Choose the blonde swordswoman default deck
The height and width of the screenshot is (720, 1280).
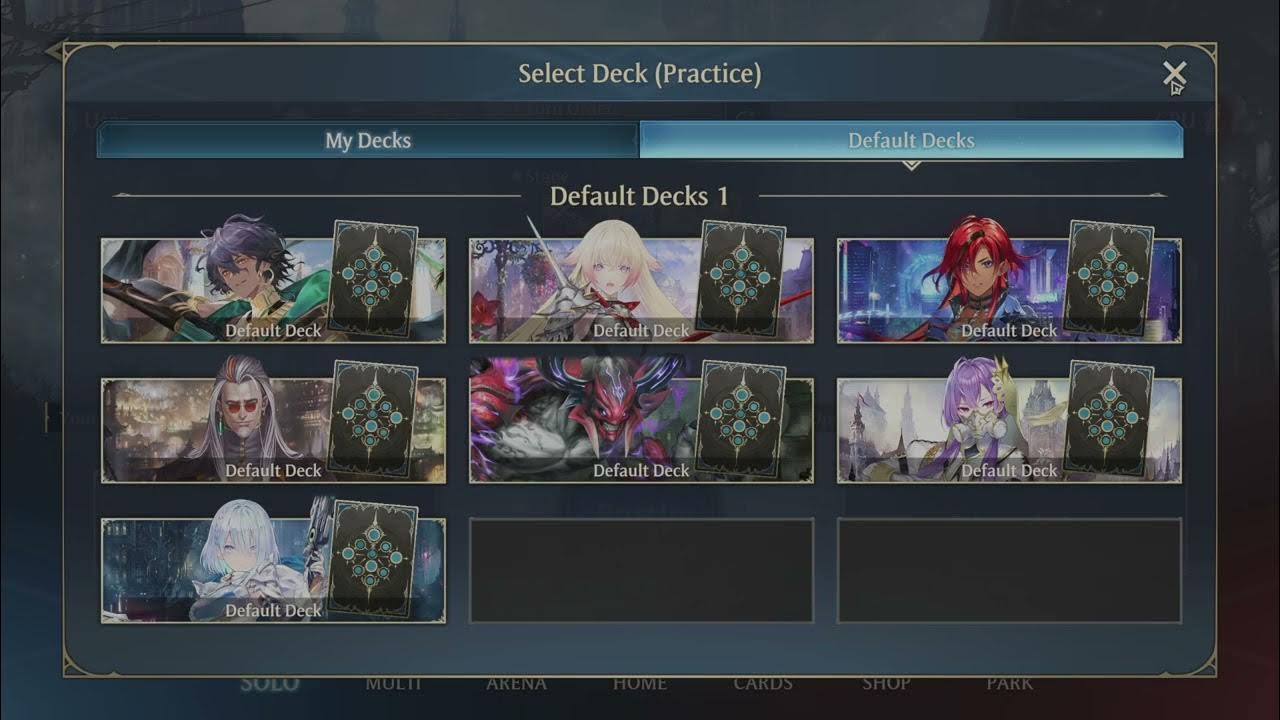pyautogui.click(x=641, y=290)
